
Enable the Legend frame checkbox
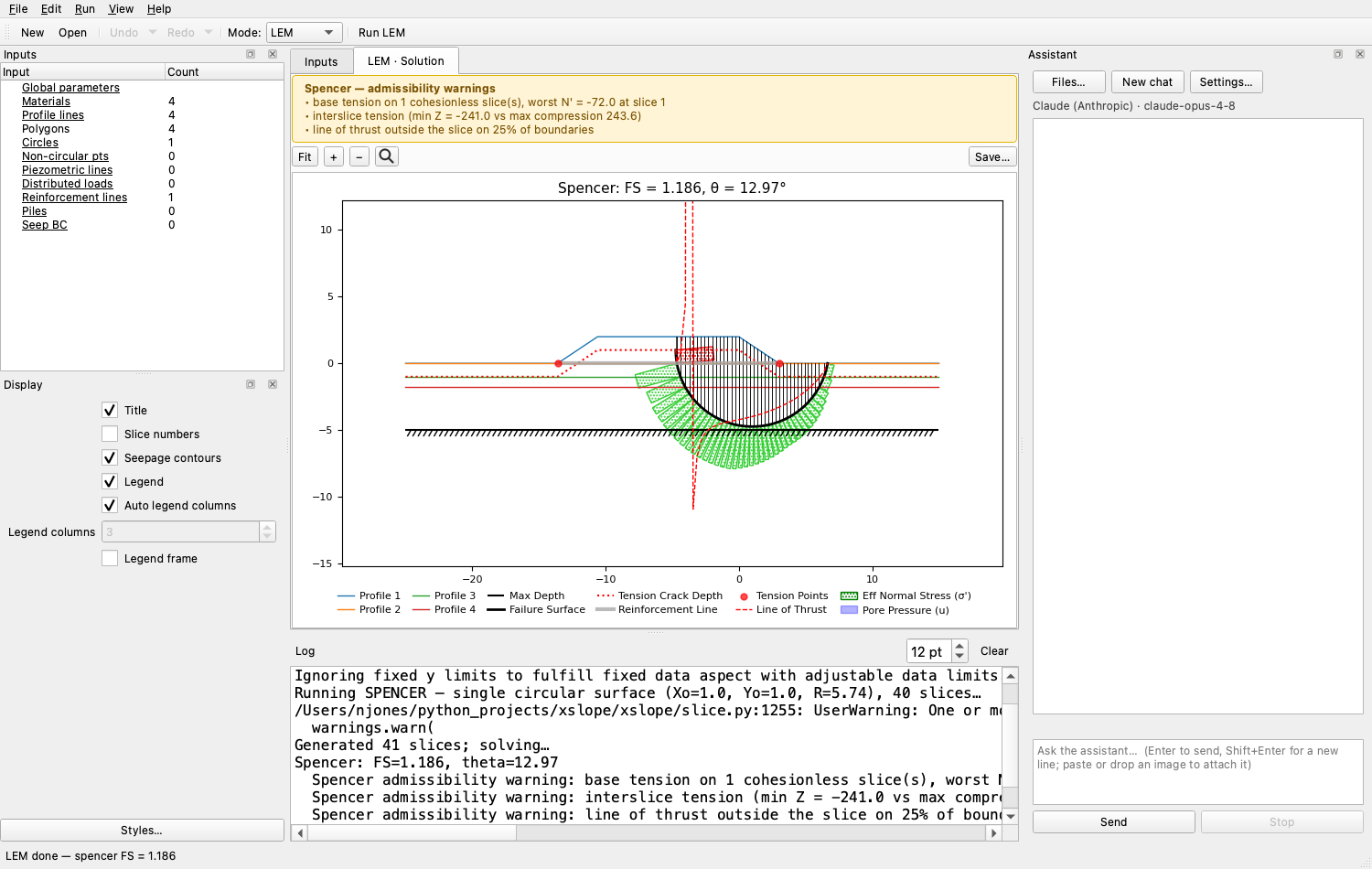(110, 558)
